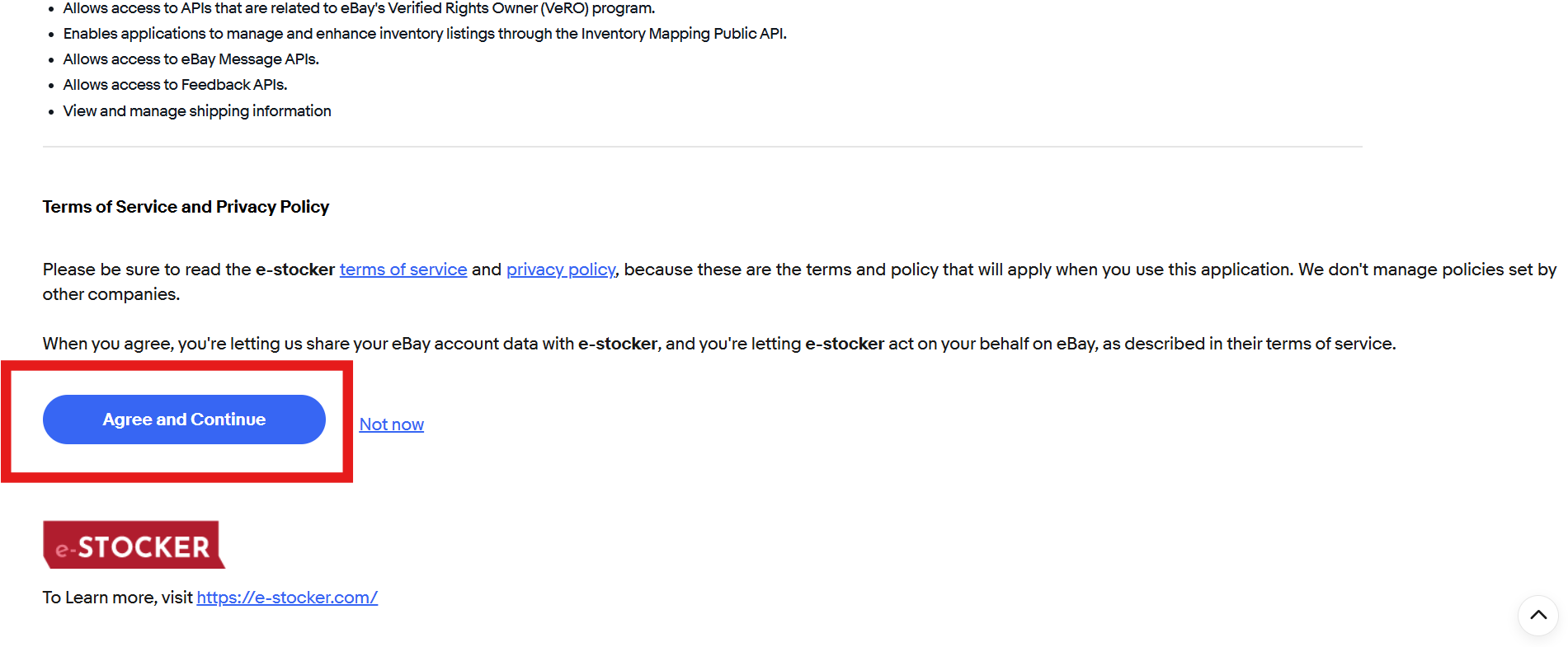Click the Terms of Service and Privacy Policy heading
This screenshot has width=1568, height=647.
coord(186,207)
